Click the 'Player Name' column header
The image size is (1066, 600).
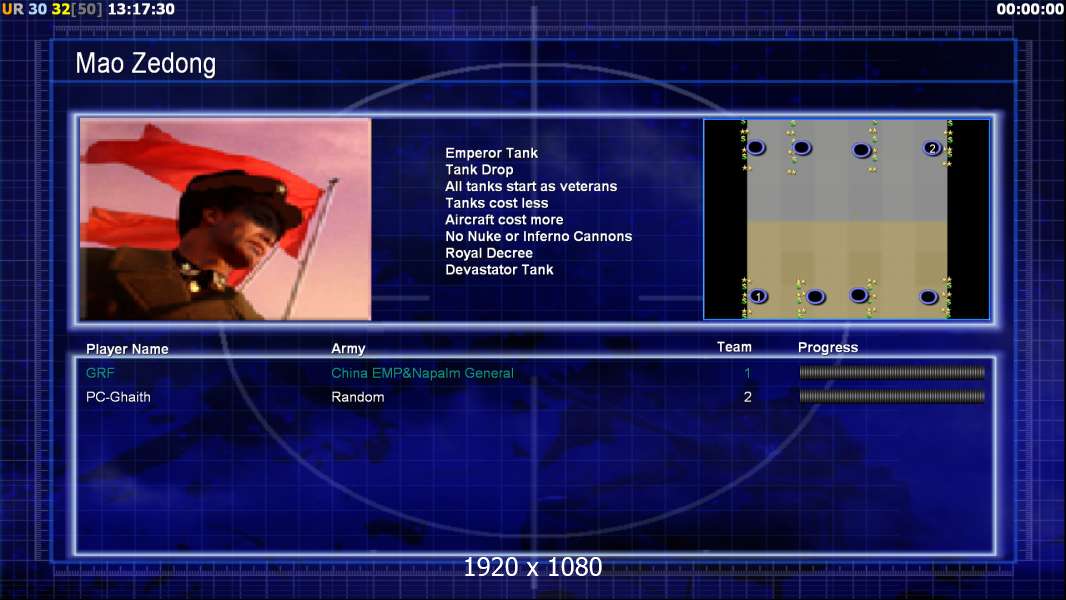tap(127, 349)
